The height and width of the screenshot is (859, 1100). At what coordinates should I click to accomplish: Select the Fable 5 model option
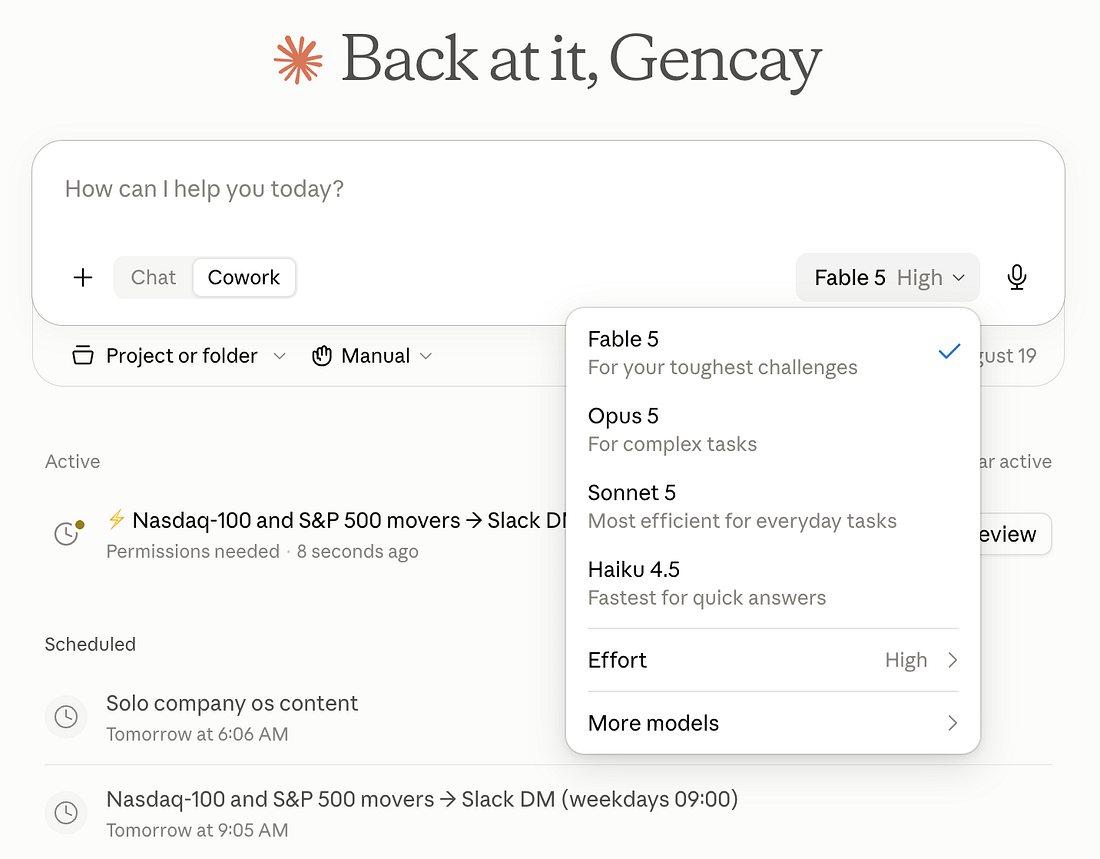(772, 352)
